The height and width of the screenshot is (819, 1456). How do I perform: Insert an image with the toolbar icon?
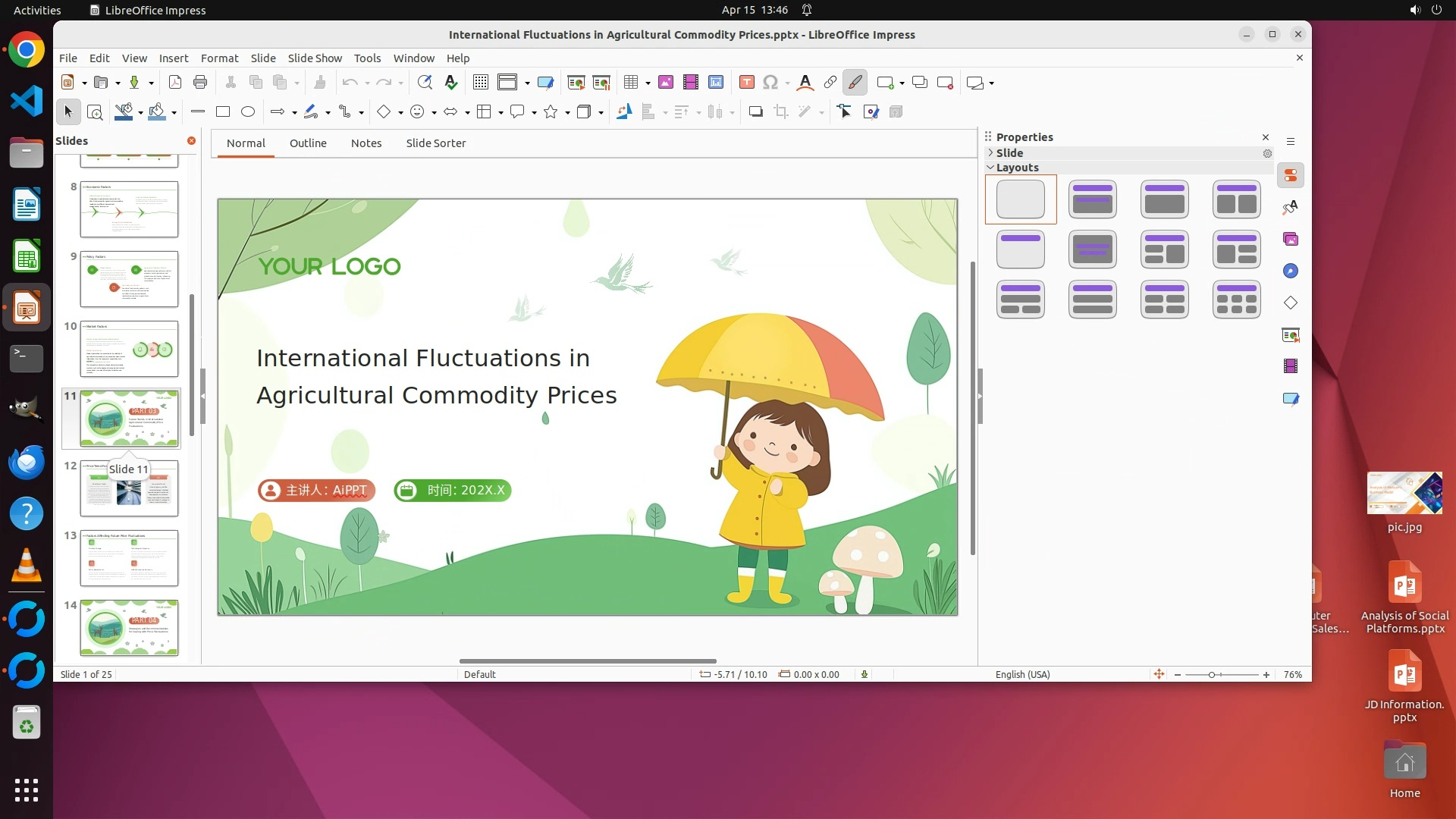[665, 83]
